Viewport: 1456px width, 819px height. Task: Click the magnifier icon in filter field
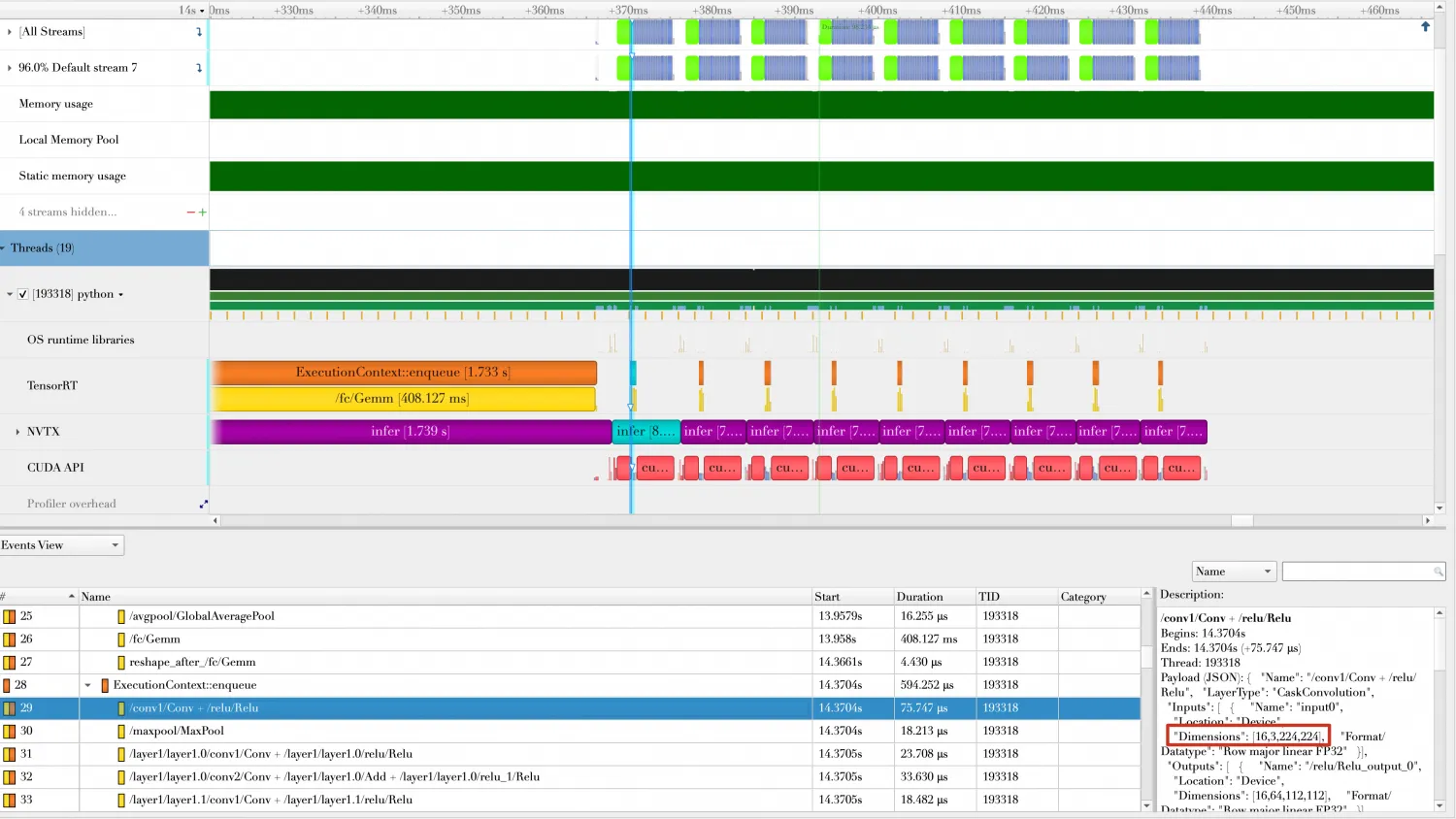tap(1438, 572)
